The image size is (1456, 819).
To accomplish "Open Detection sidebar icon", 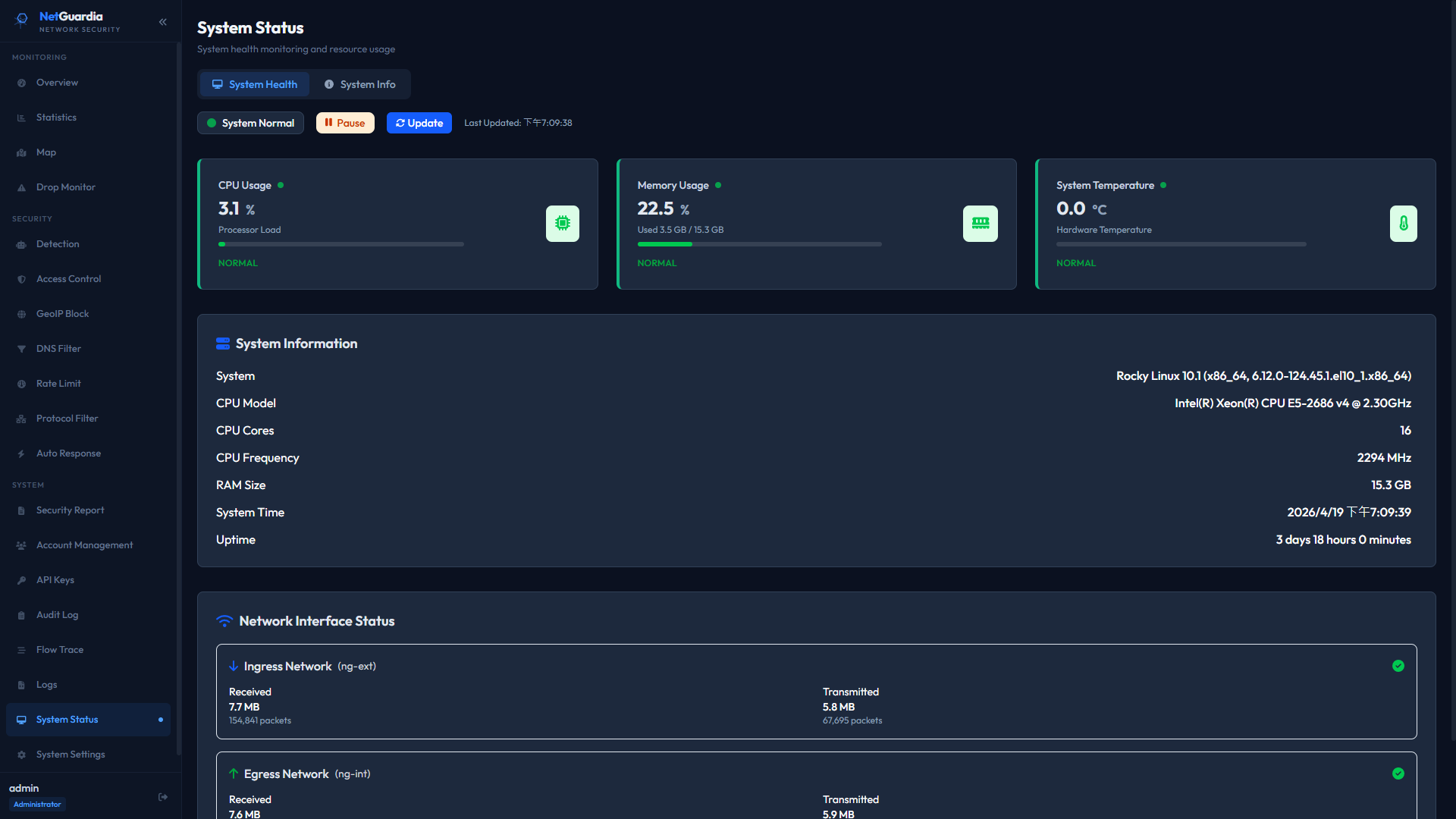I will pyautogui.click(x=21, y=244).
